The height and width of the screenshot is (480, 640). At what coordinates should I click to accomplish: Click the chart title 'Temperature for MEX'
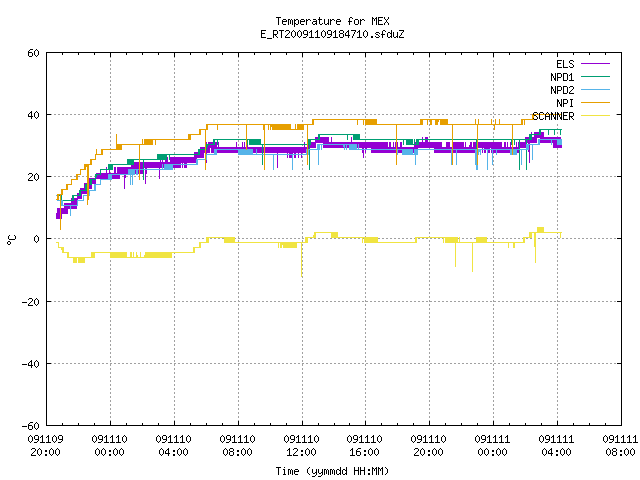(332, 21)
